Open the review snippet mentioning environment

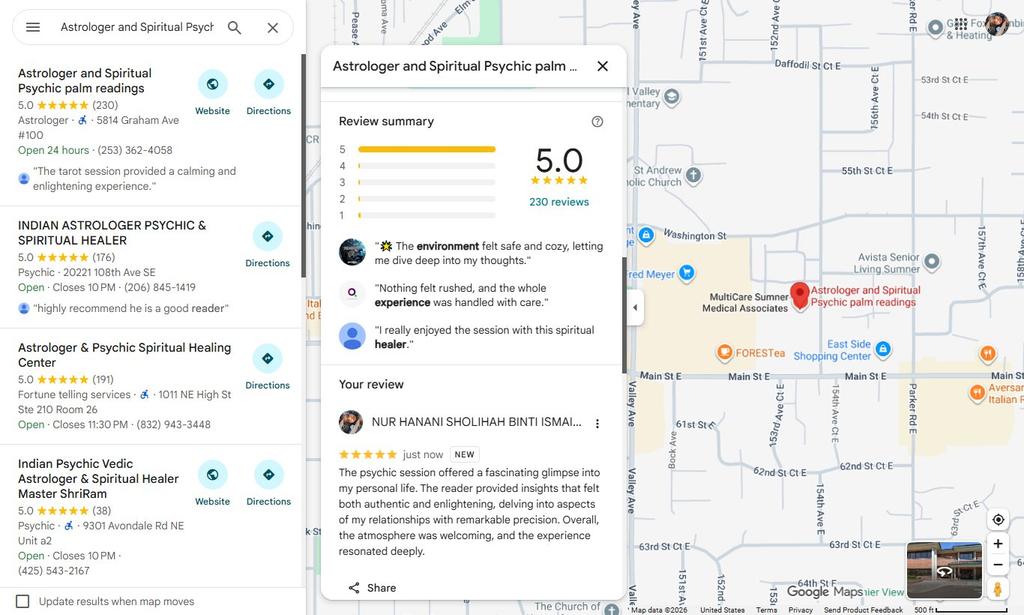[x=488, y=253]
